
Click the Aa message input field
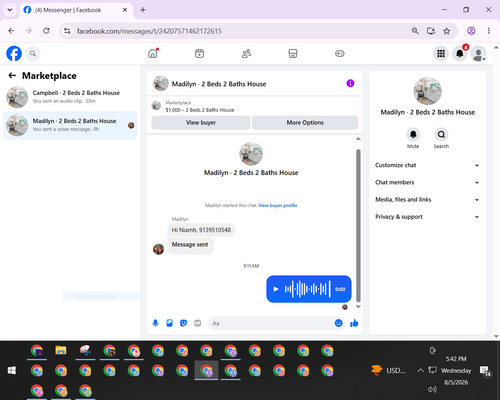(x=272, y=323)
